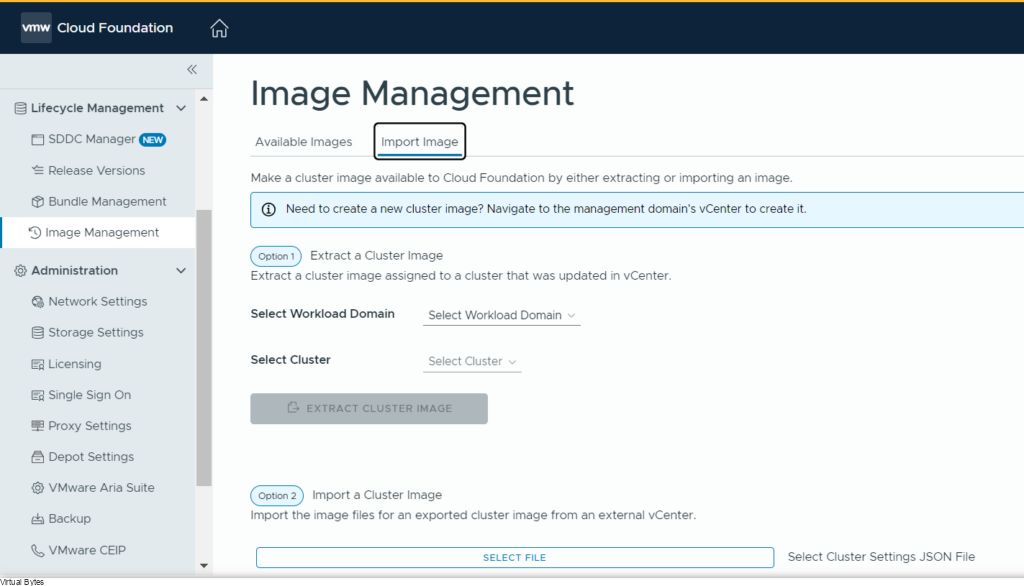
Task: Collapse the Administration section chevron
Action: (x=181, y=271)
